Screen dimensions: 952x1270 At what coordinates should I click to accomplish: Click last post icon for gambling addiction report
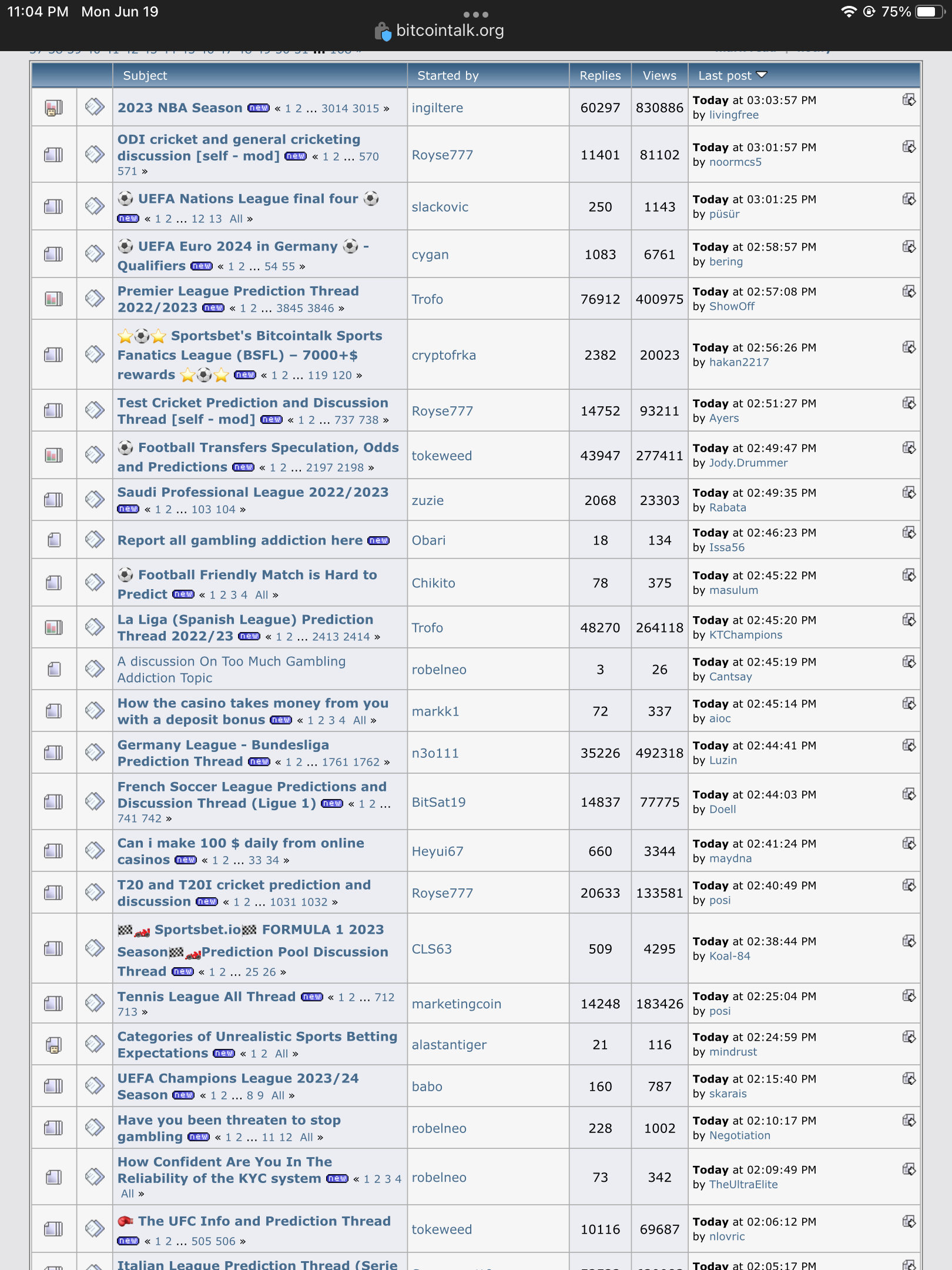click(x=909, y=533)
